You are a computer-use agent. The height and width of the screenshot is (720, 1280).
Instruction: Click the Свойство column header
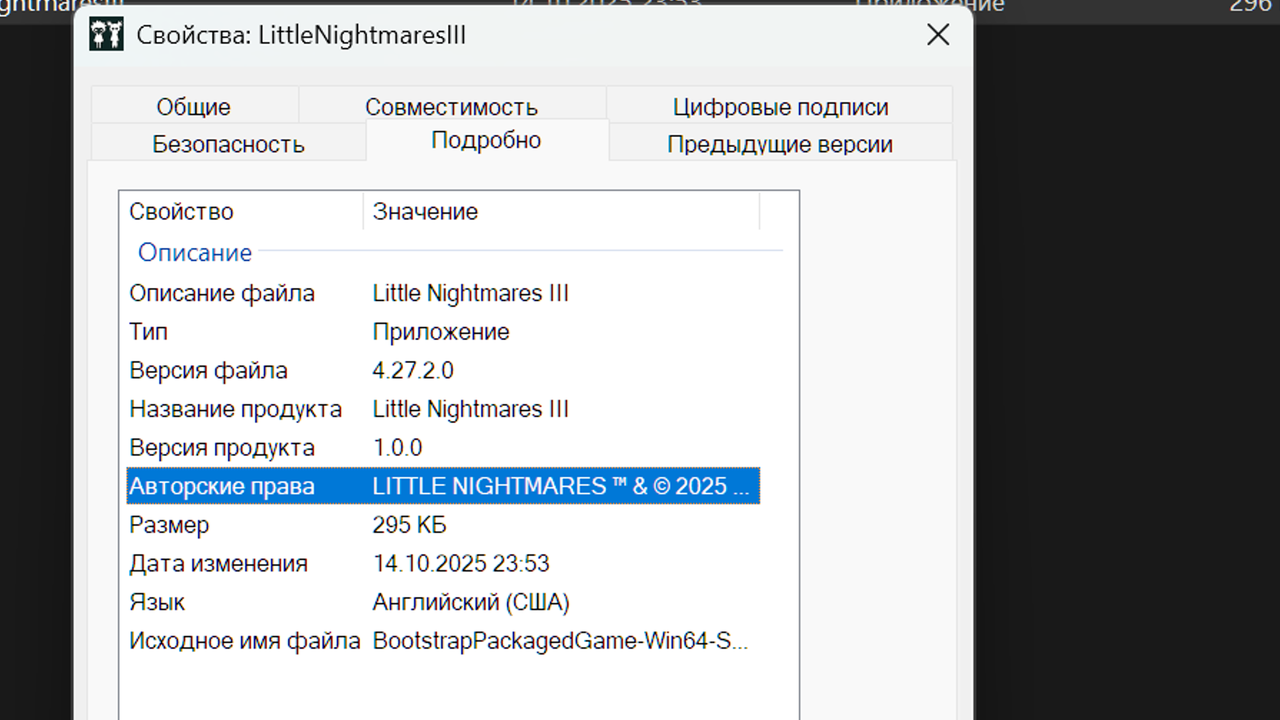(241, 212)
